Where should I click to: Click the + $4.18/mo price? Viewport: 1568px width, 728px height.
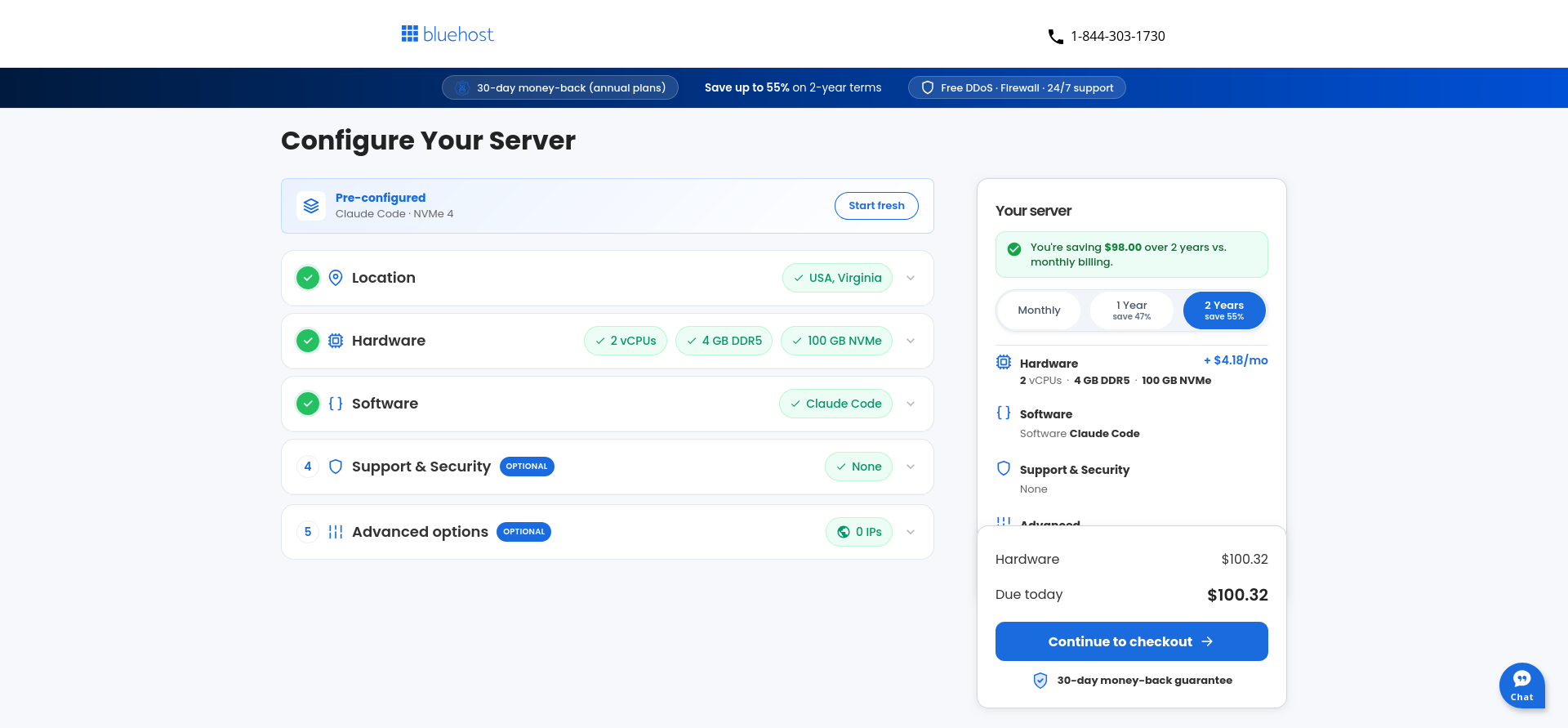click(x=1236, y=360)
